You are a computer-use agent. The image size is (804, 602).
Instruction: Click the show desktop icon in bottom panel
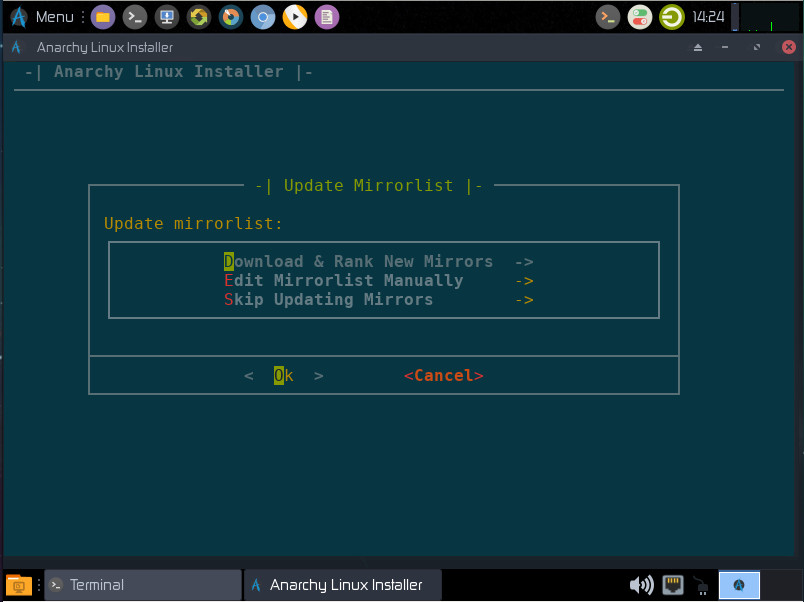(18, 585)
